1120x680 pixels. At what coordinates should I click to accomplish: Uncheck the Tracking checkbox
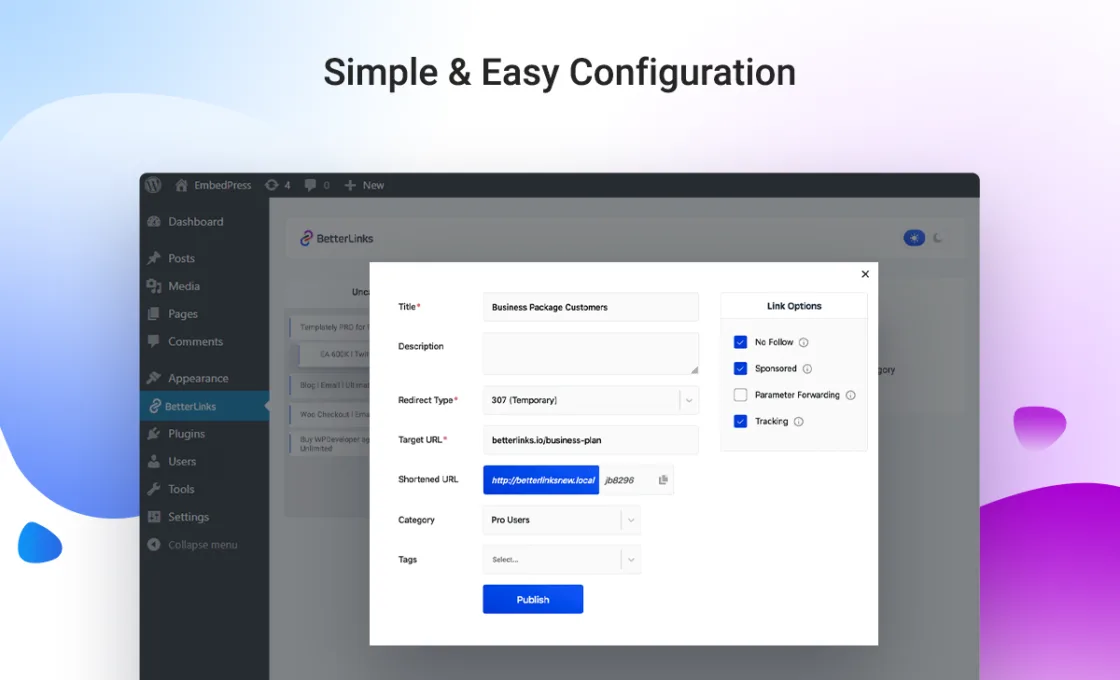741,421
